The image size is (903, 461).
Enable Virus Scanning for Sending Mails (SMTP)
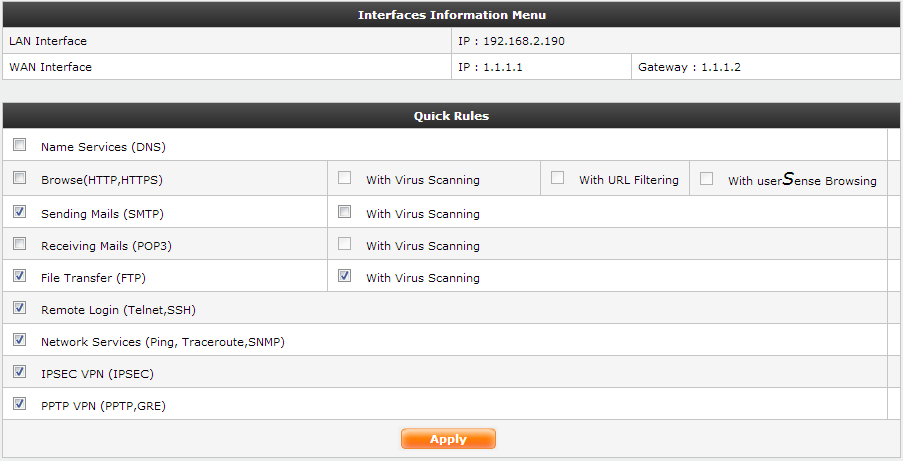click(x=344, y=212)
